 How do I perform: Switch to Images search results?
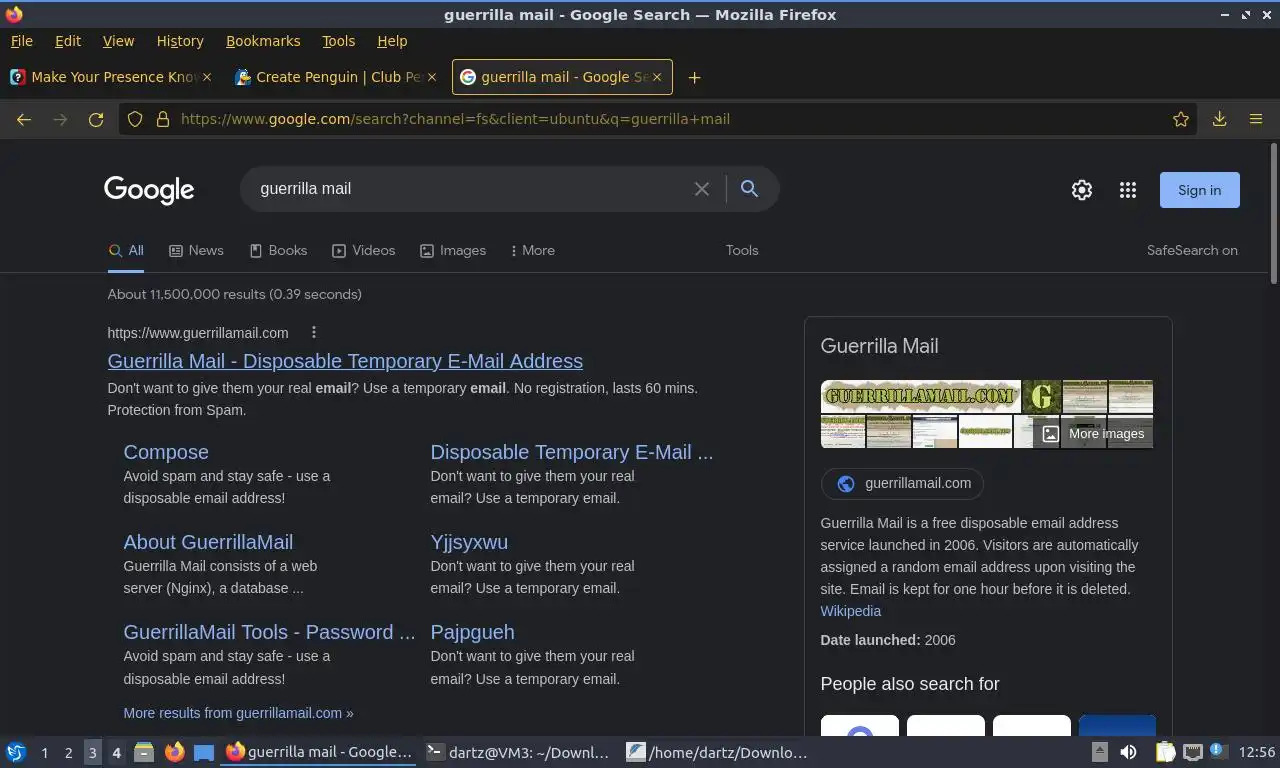453,251
